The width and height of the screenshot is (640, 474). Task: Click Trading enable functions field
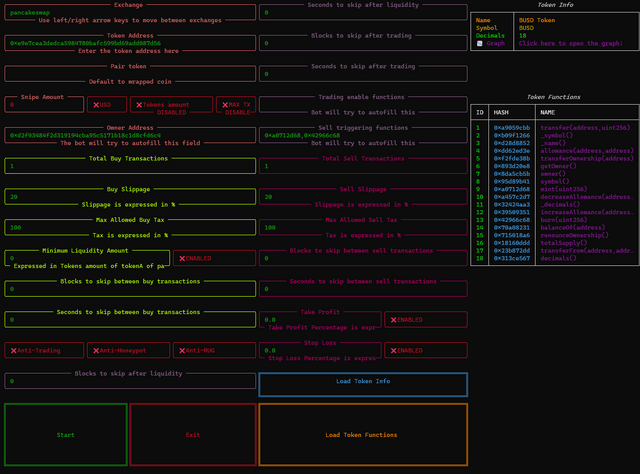point(363,105)
